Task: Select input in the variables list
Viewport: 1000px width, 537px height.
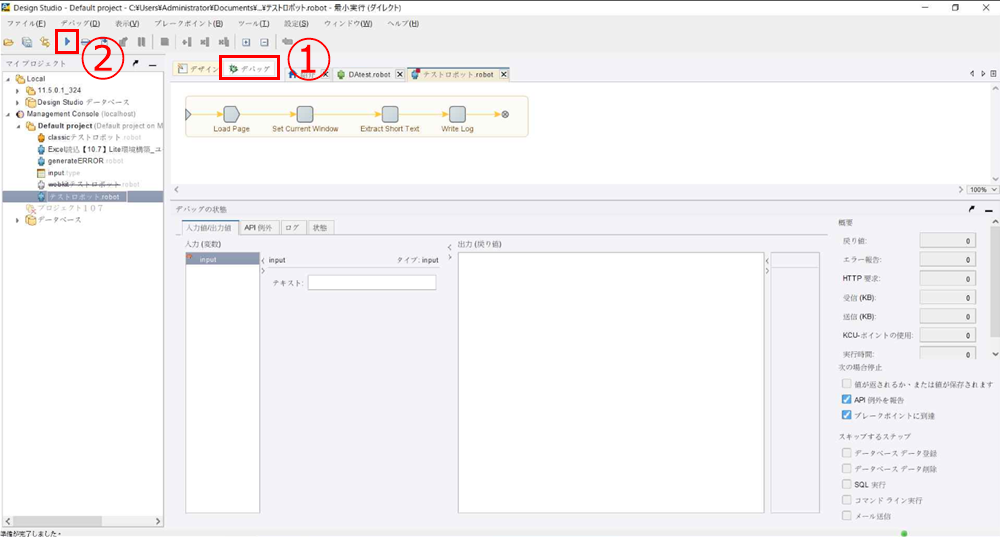Action: click(223, 259)
